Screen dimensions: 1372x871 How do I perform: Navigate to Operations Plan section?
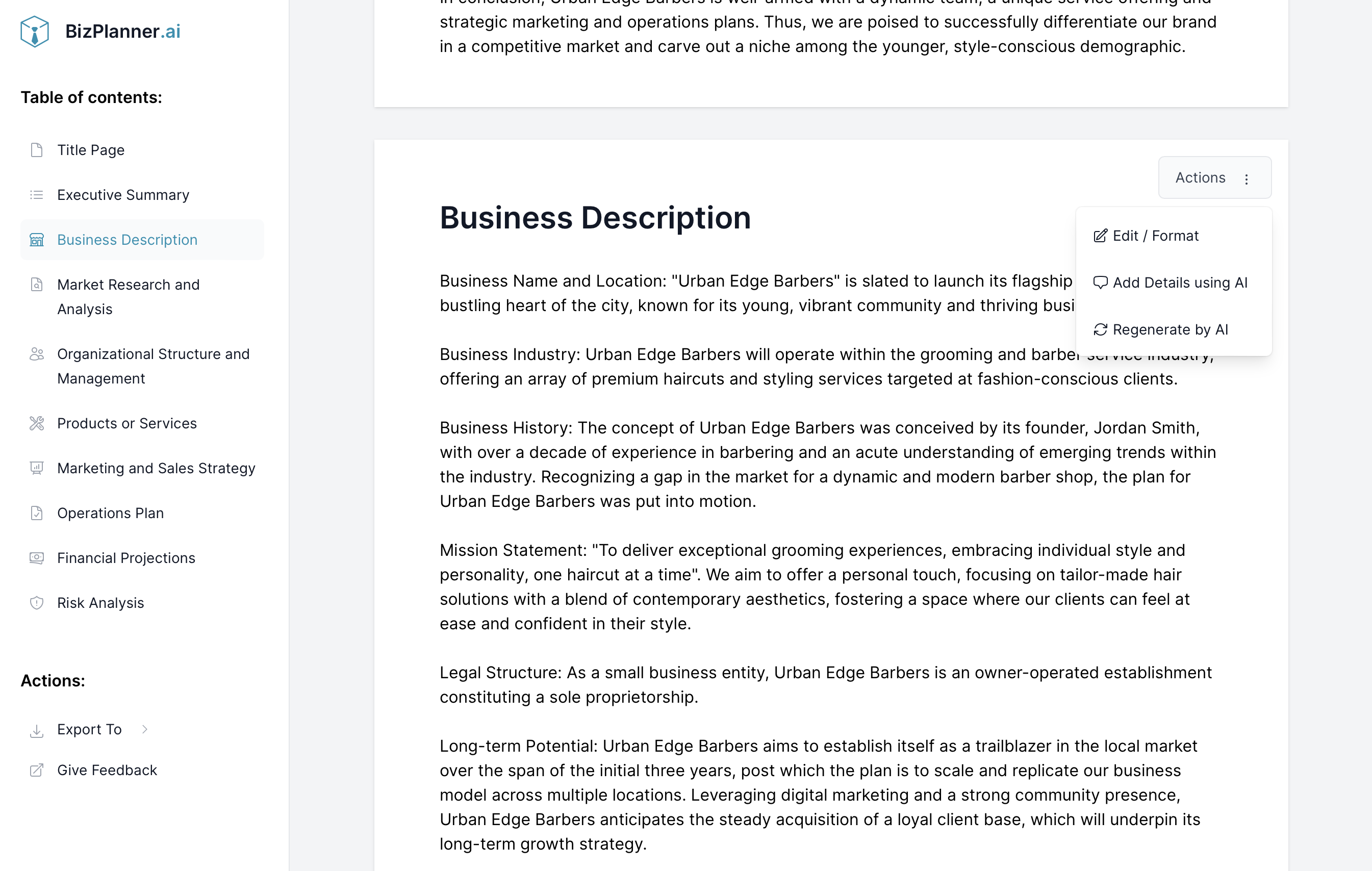click(111, 512)
